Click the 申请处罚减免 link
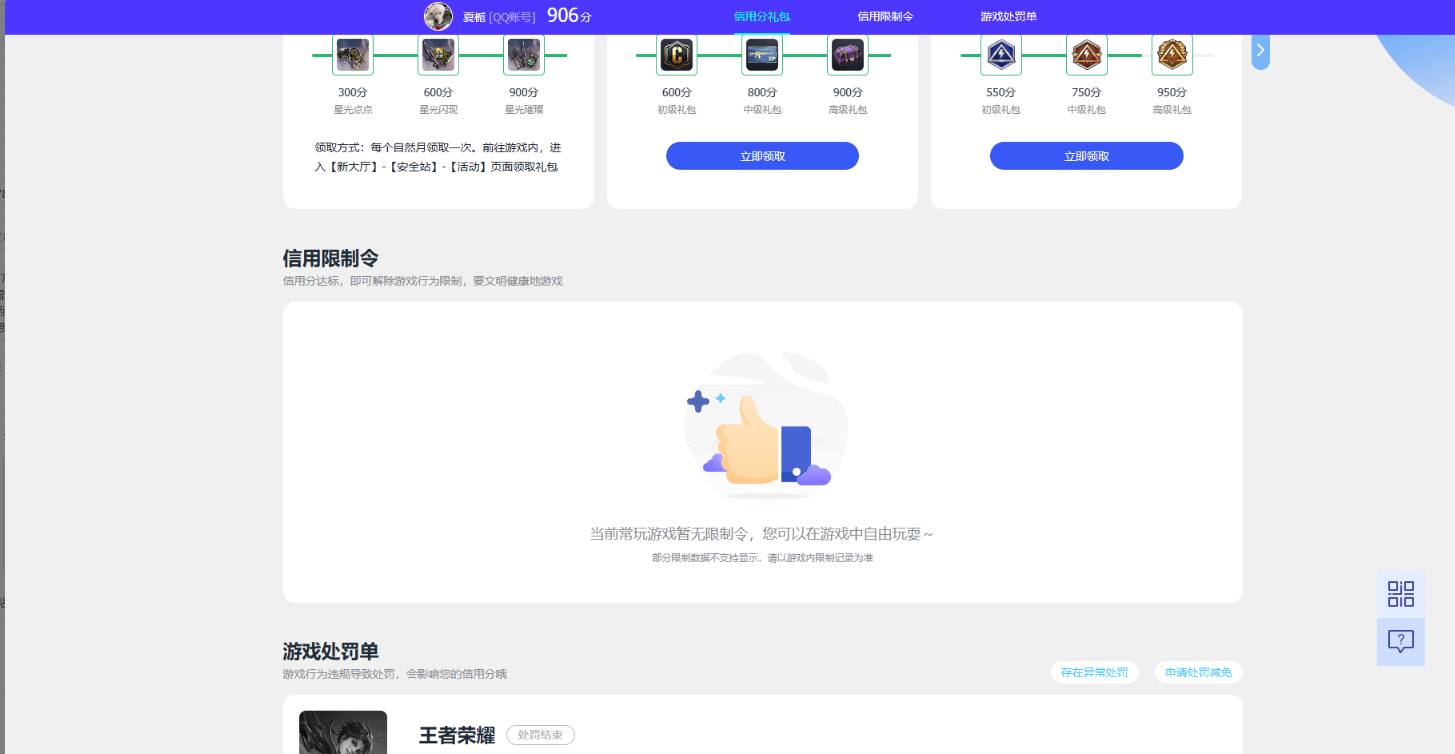The height and width of the screenshot is (754, 1455). click(1198, 672)
